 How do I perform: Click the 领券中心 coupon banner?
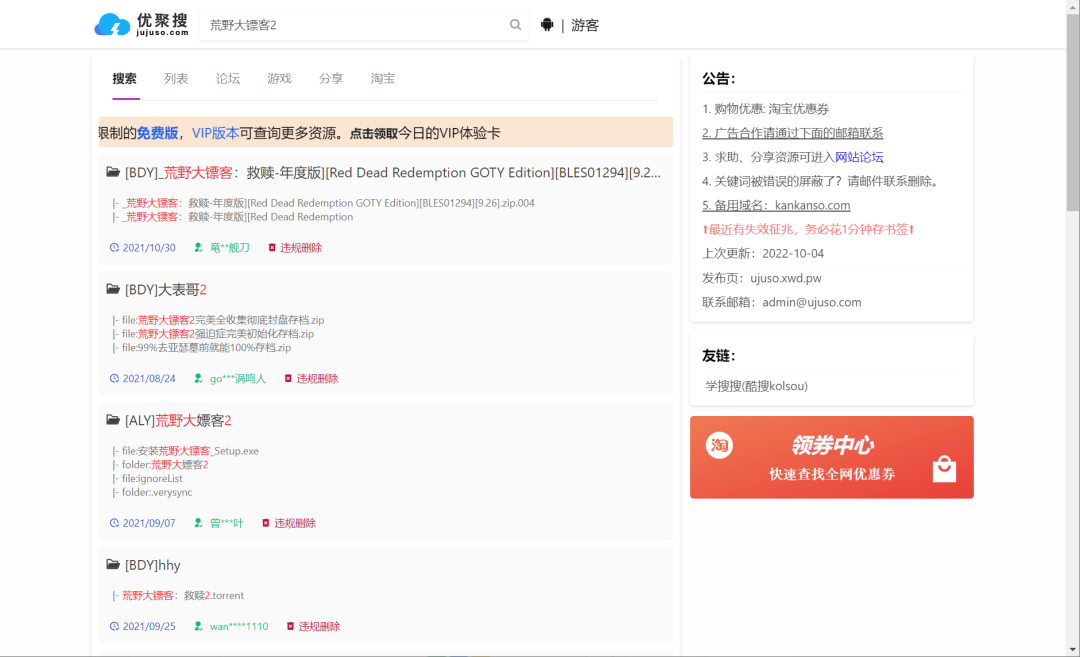[x=831, y=457]
